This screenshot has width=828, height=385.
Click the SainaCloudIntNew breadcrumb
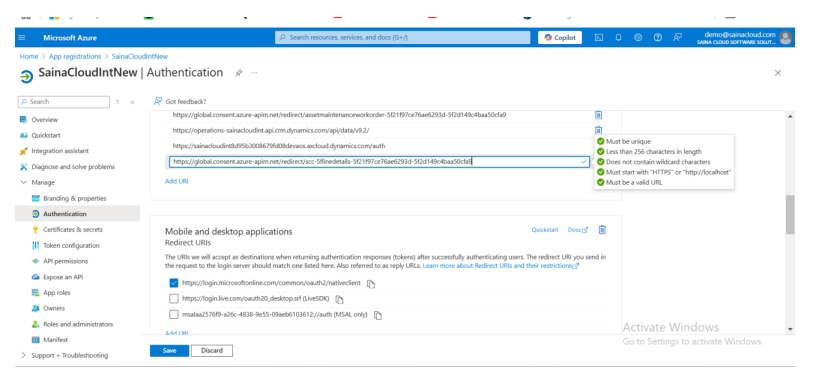(140, 57)
